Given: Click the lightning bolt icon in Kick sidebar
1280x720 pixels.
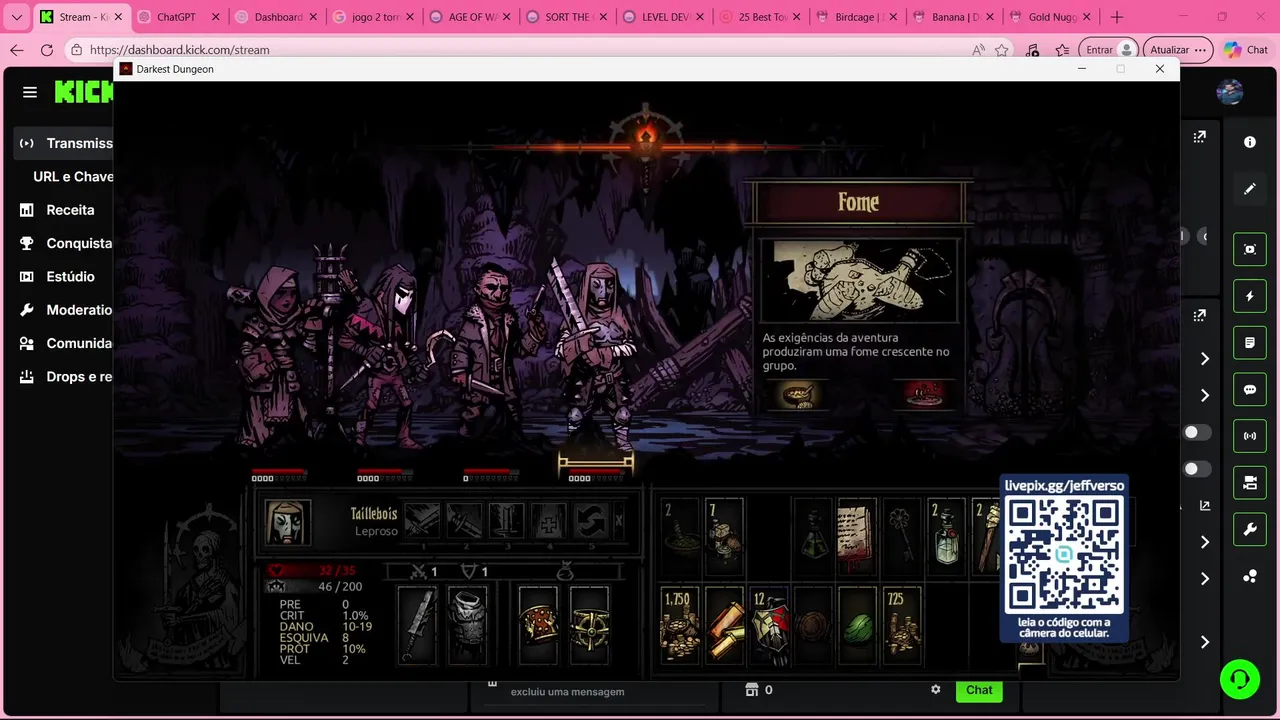Looking at the screenshot, I should [x=1250, y=296].
